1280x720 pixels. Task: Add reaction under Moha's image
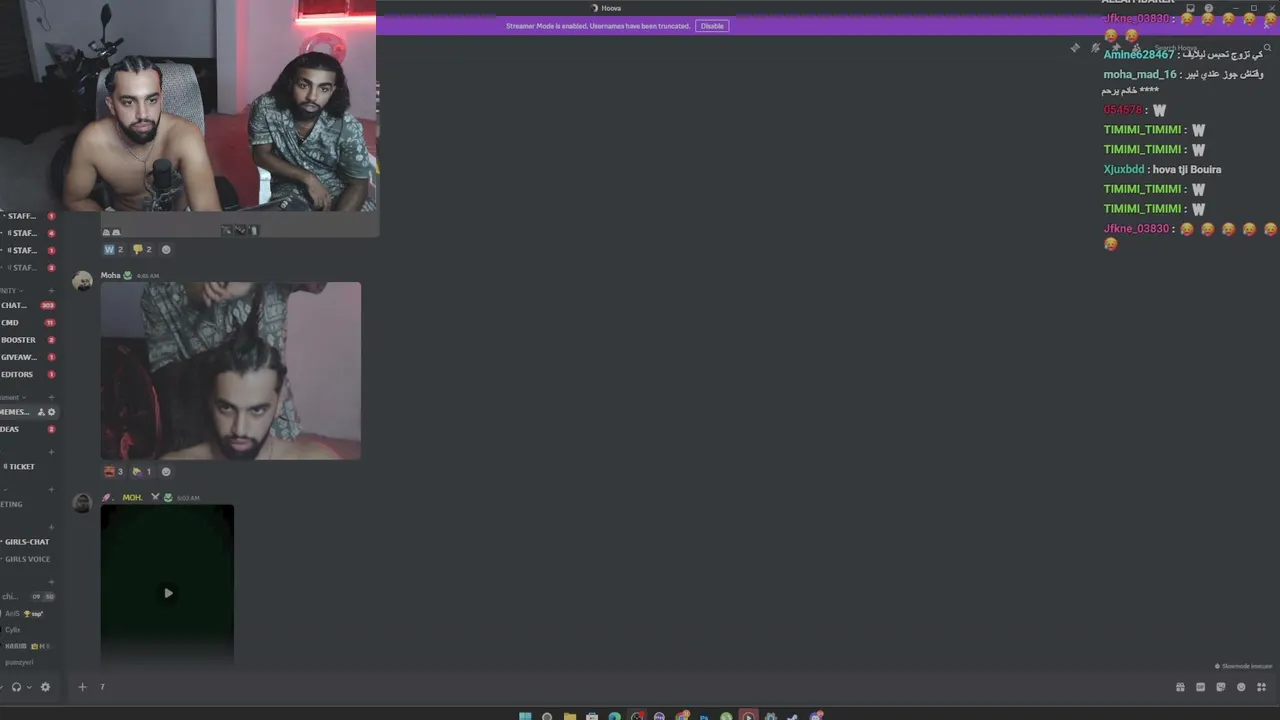[166, 471]
